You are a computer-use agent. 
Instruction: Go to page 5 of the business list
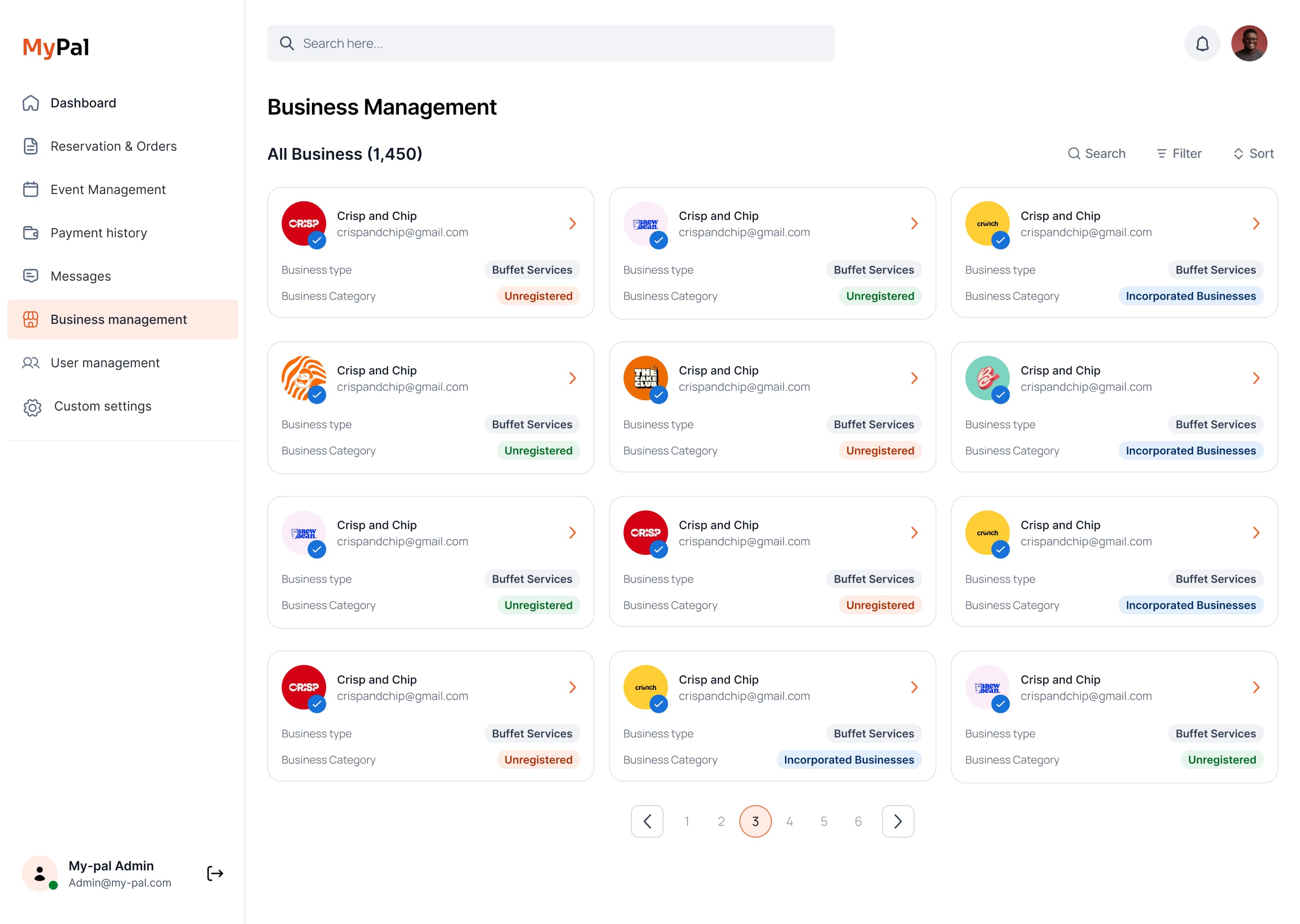pos(824,821)
